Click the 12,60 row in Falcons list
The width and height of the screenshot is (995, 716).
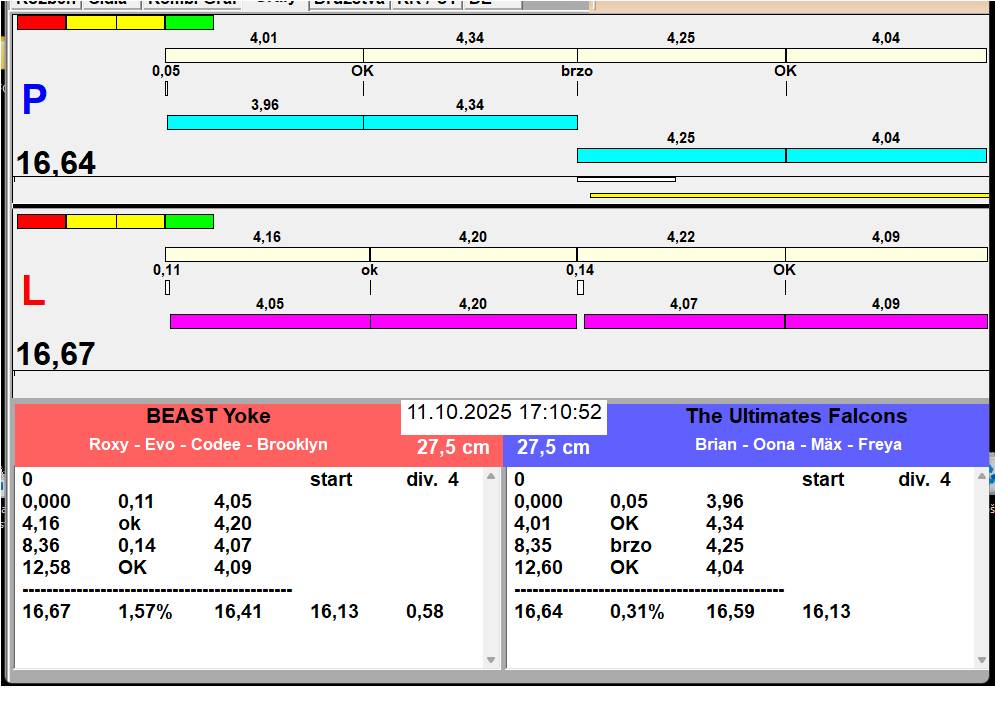(x=629, y=567)
